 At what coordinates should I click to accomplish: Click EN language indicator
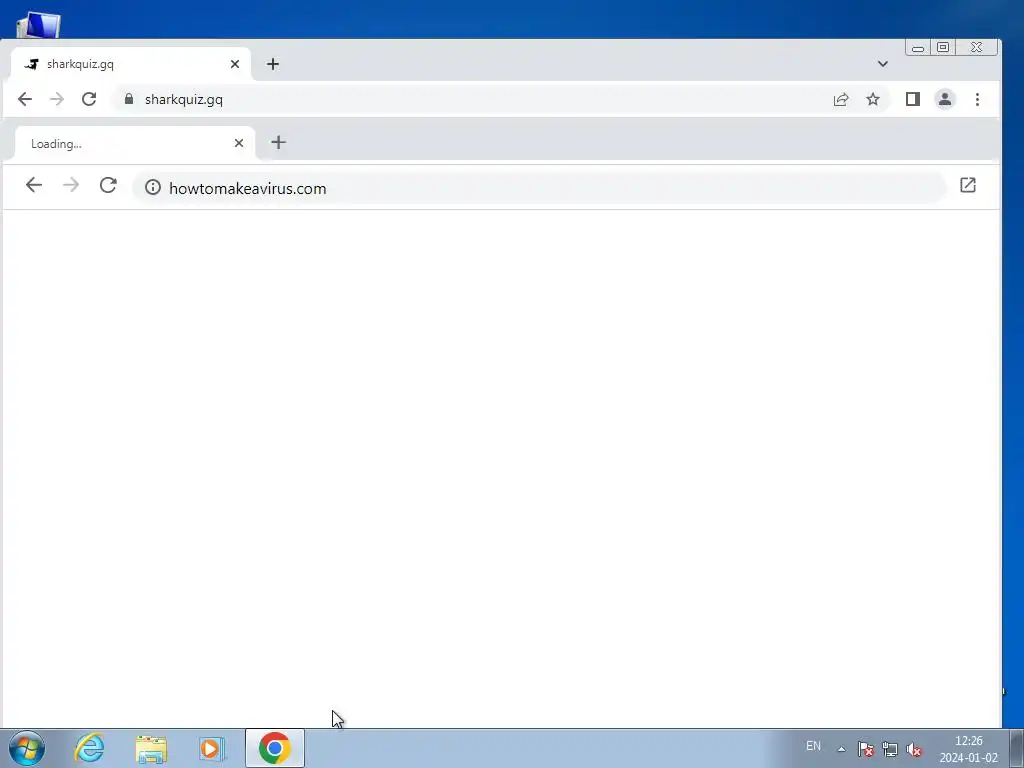tap(813, 746)
